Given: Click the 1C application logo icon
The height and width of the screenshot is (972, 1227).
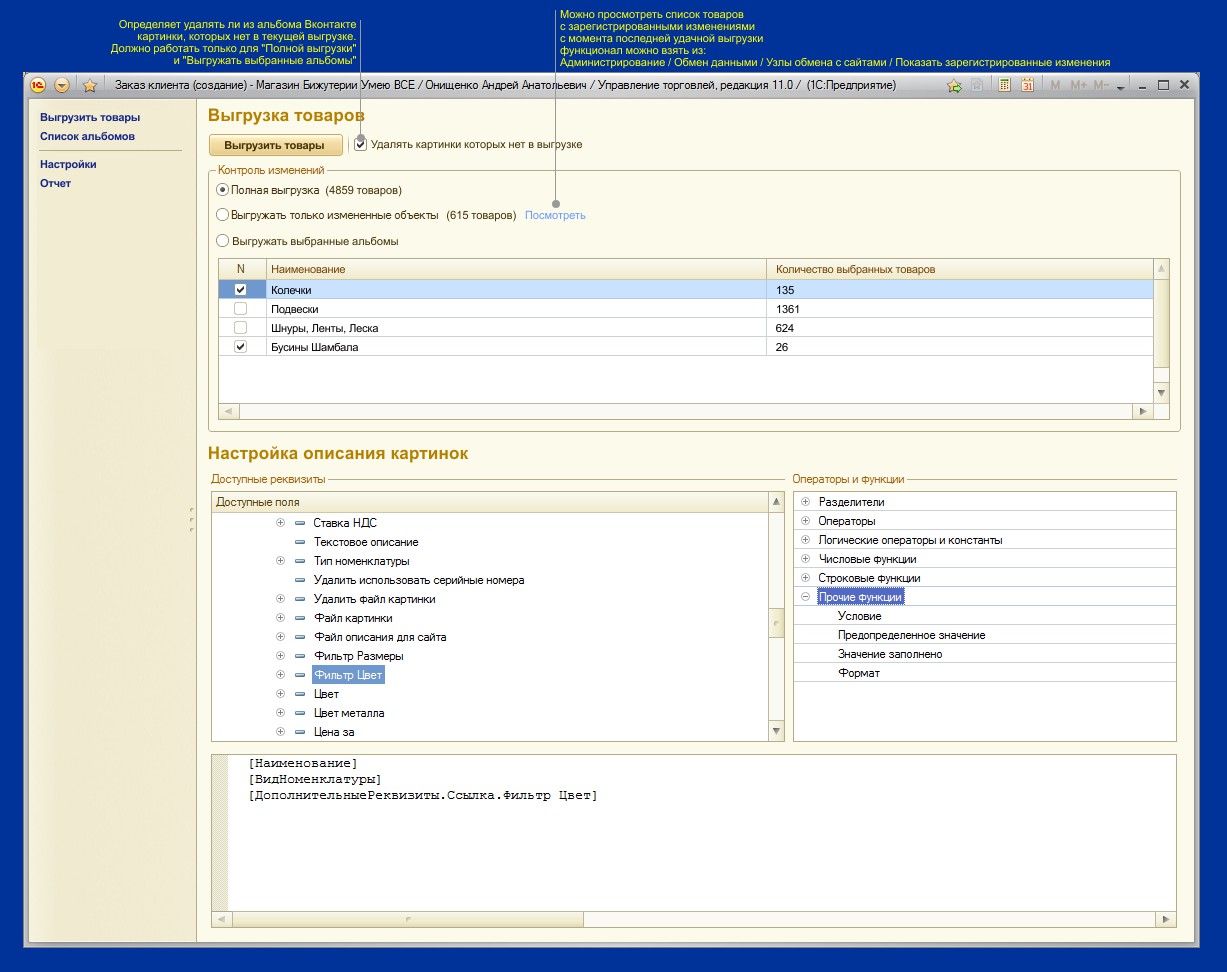Looking at the screenshot, I should 39,85.
